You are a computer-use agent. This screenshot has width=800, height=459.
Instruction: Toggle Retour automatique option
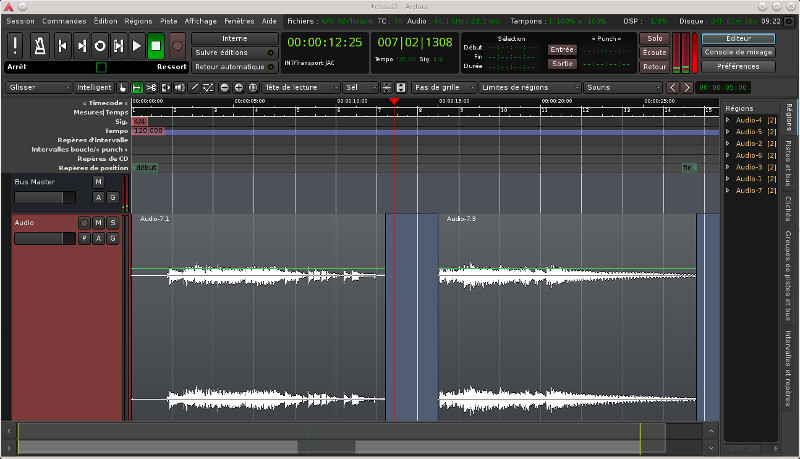tap(234, 65)
